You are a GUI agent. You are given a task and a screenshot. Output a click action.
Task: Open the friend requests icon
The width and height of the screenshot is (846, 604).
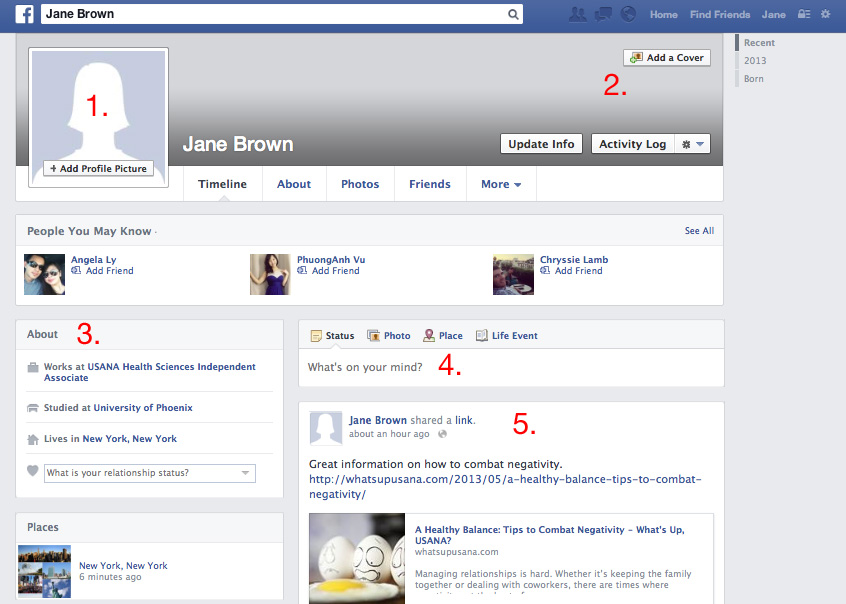pyautogui.click(x=577, y=15)
